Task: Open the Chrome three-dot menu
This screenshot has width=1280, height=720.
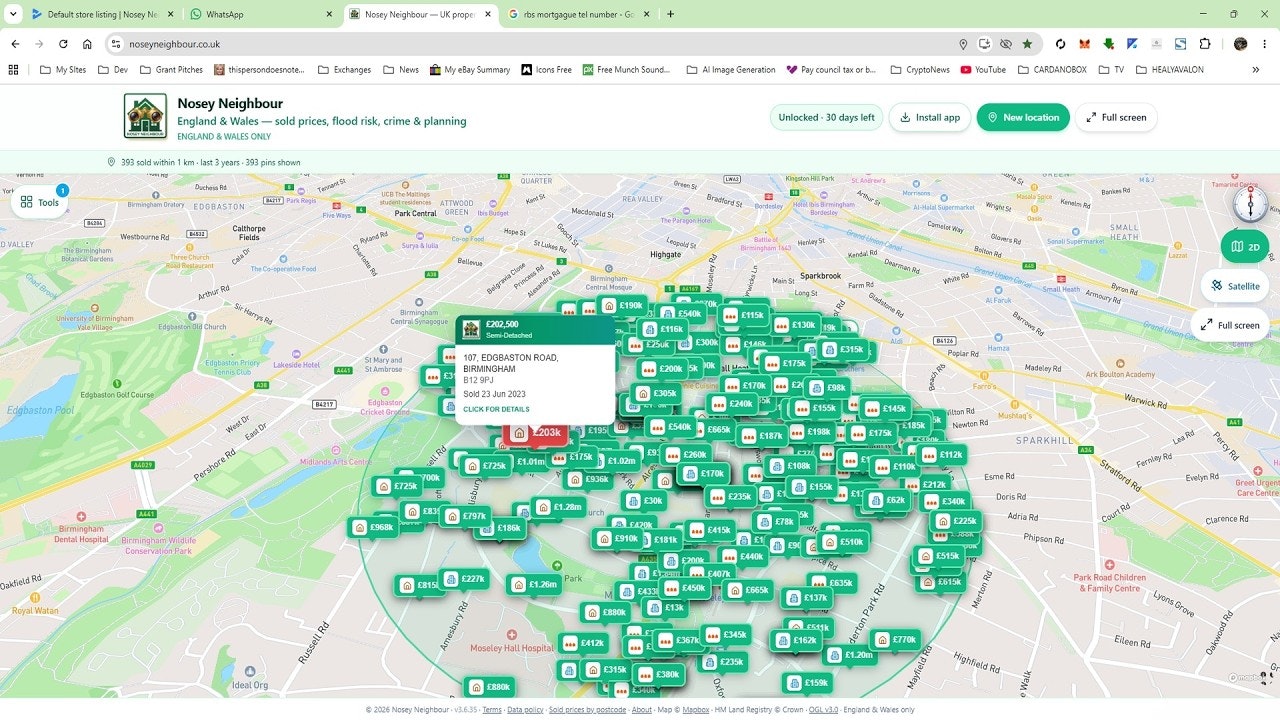Action: tap(1264, 44)
